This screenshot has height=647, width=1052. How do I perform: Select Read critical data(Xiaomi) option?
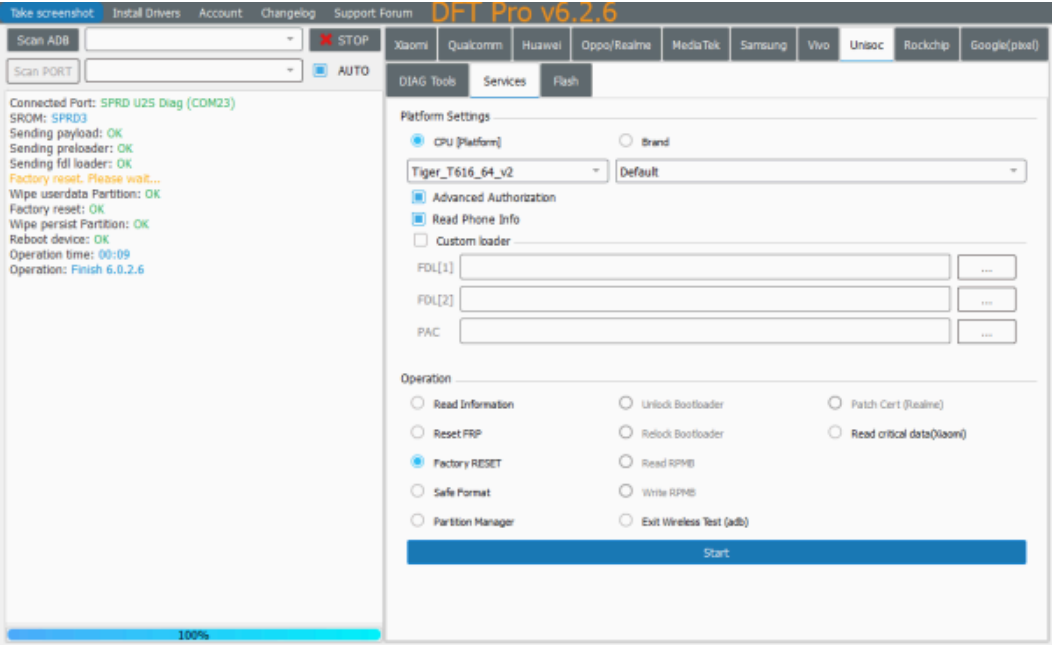pos(835,433)
